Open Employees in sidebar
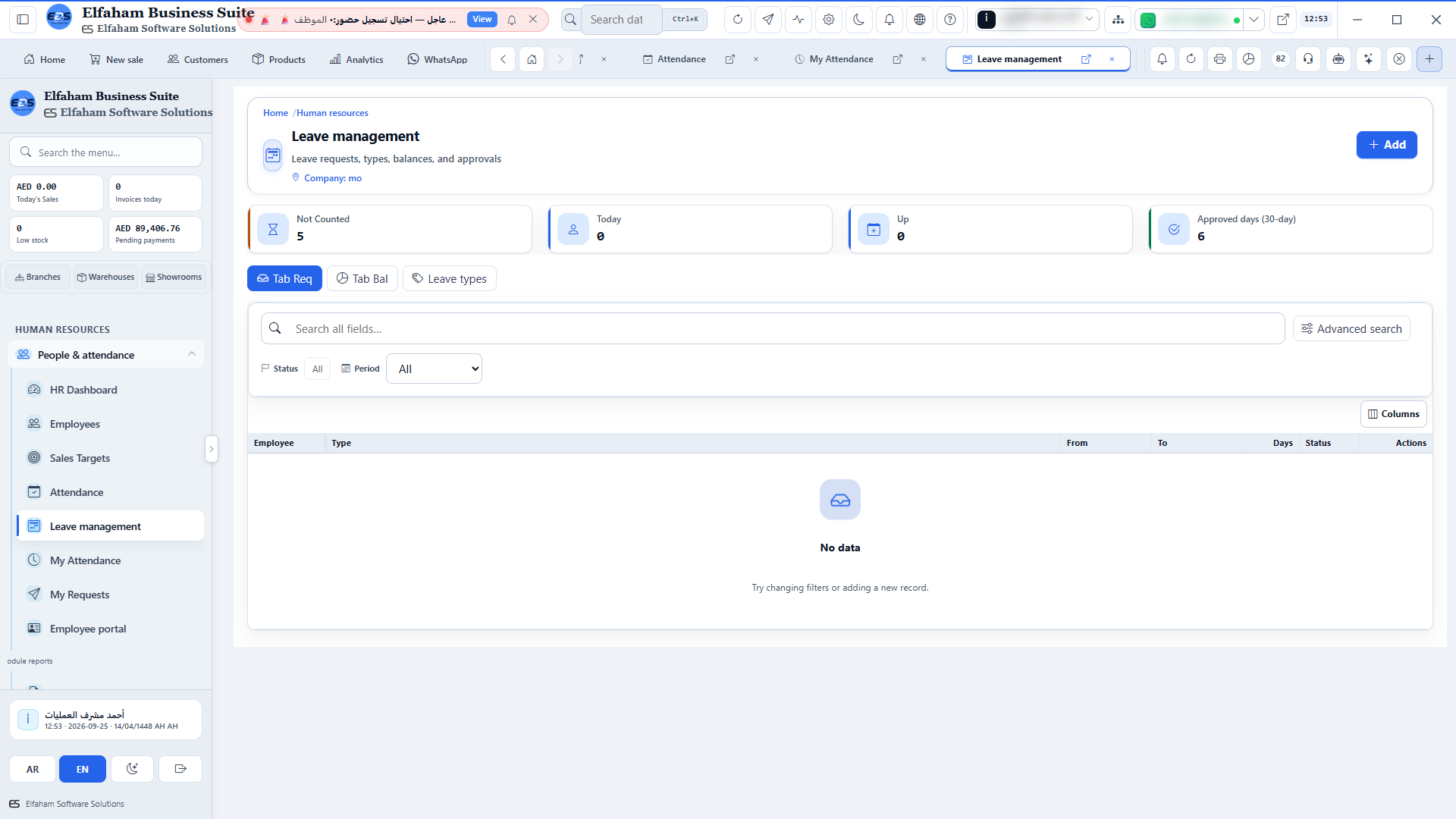Screen dimensions: 1456x819 [x=111, y=424]
